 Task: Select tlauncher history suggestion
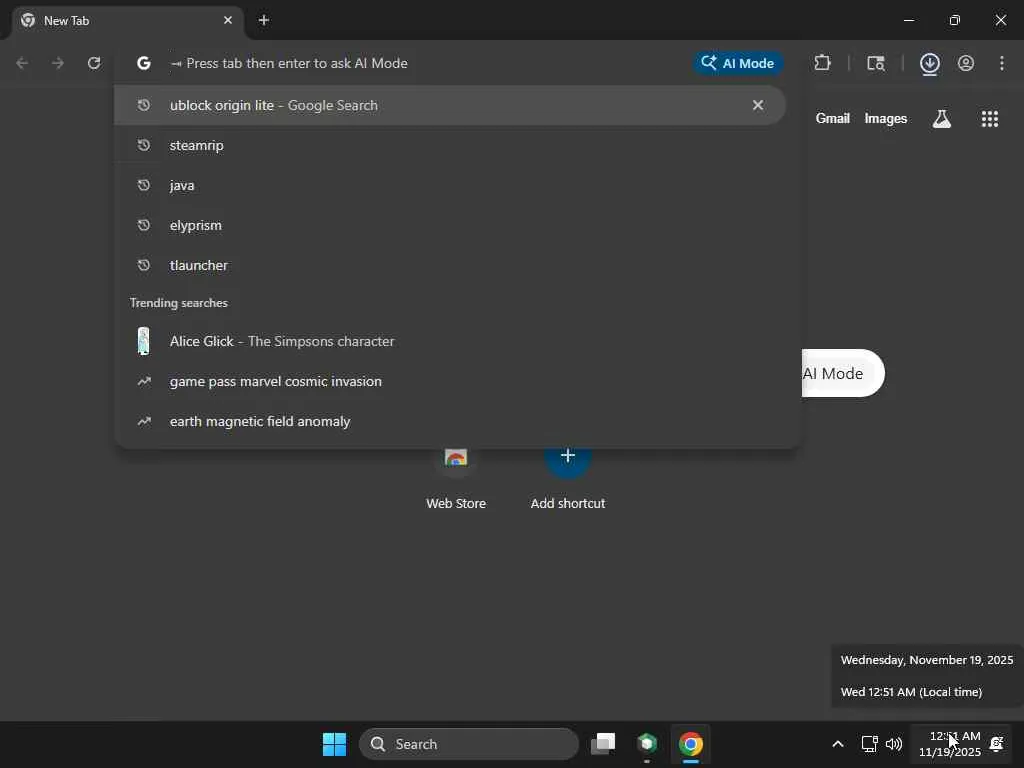click(449, 265)
